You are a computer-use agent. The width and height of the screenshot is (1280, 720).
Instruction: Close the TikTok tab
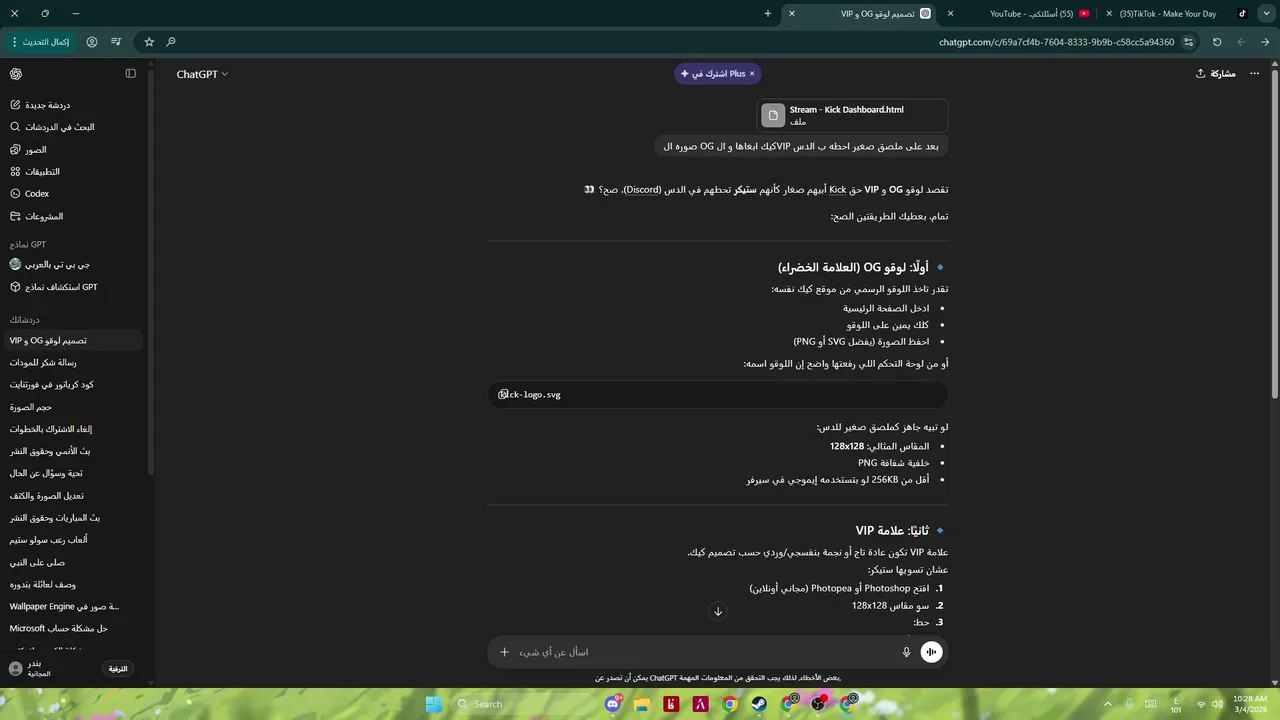click(x=1109, y=14)
